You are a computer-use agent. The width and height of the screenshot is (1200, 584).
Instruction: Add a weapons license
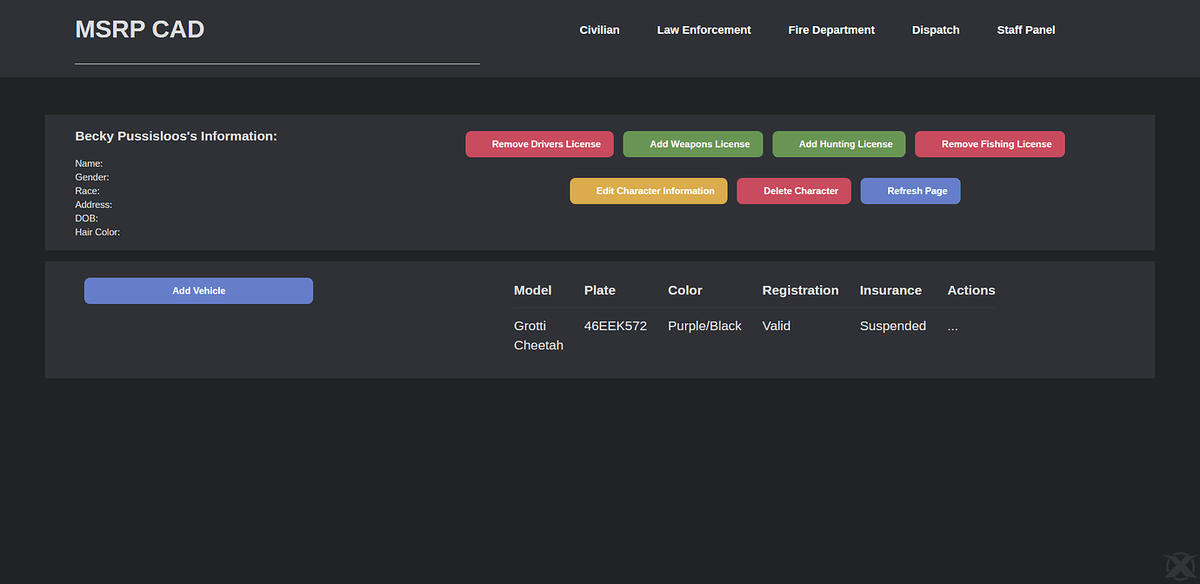[693, 144]
